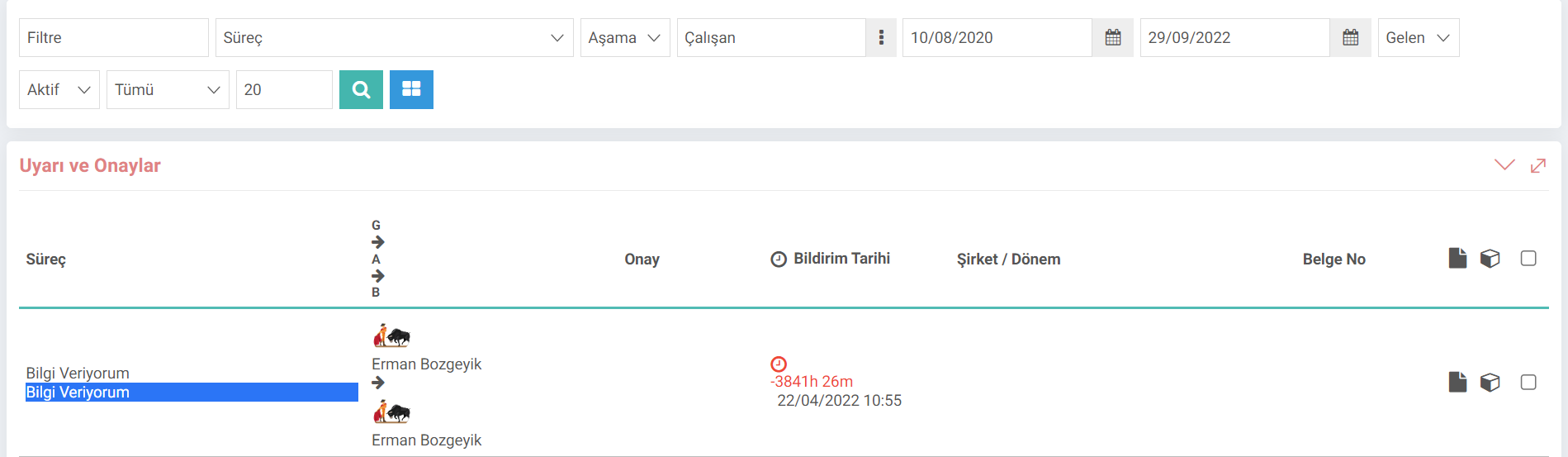Image resolution: width=1568 pixels, height=457 pixels.
Task: Collapse the Uyarı ve Onaylar panel chevron
Action: [x=1504, y=165]
